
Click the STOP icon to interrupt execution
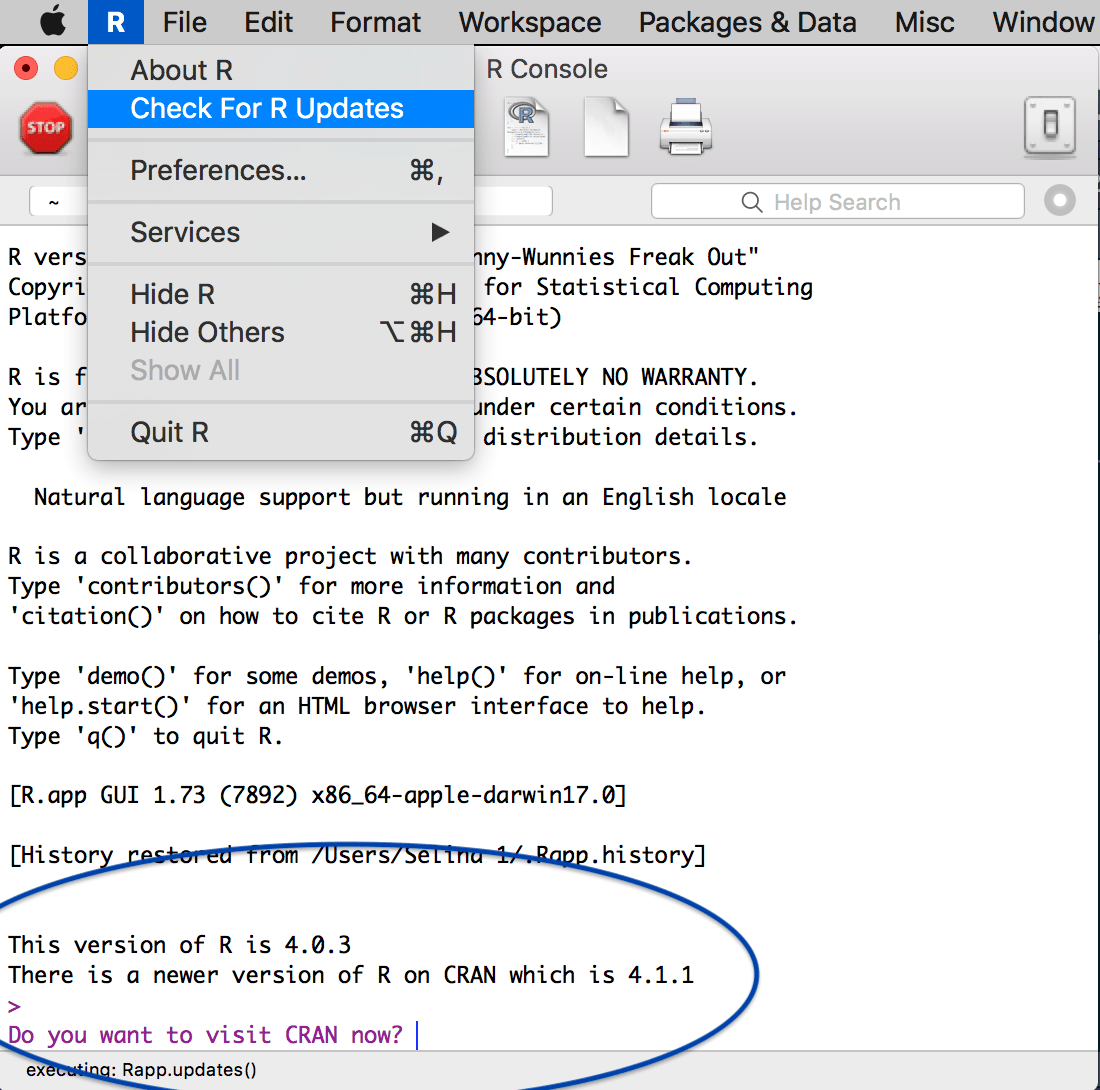click(45, 127)
